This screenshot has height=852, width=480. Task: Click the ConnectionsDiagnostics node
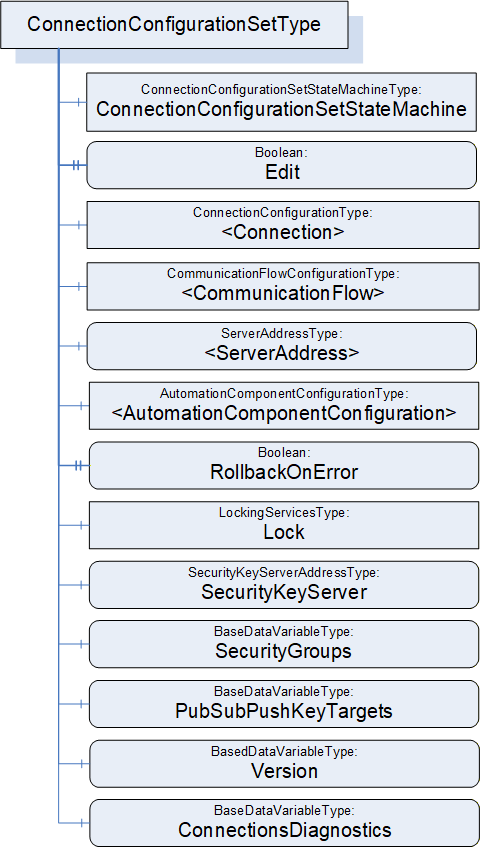284,823
